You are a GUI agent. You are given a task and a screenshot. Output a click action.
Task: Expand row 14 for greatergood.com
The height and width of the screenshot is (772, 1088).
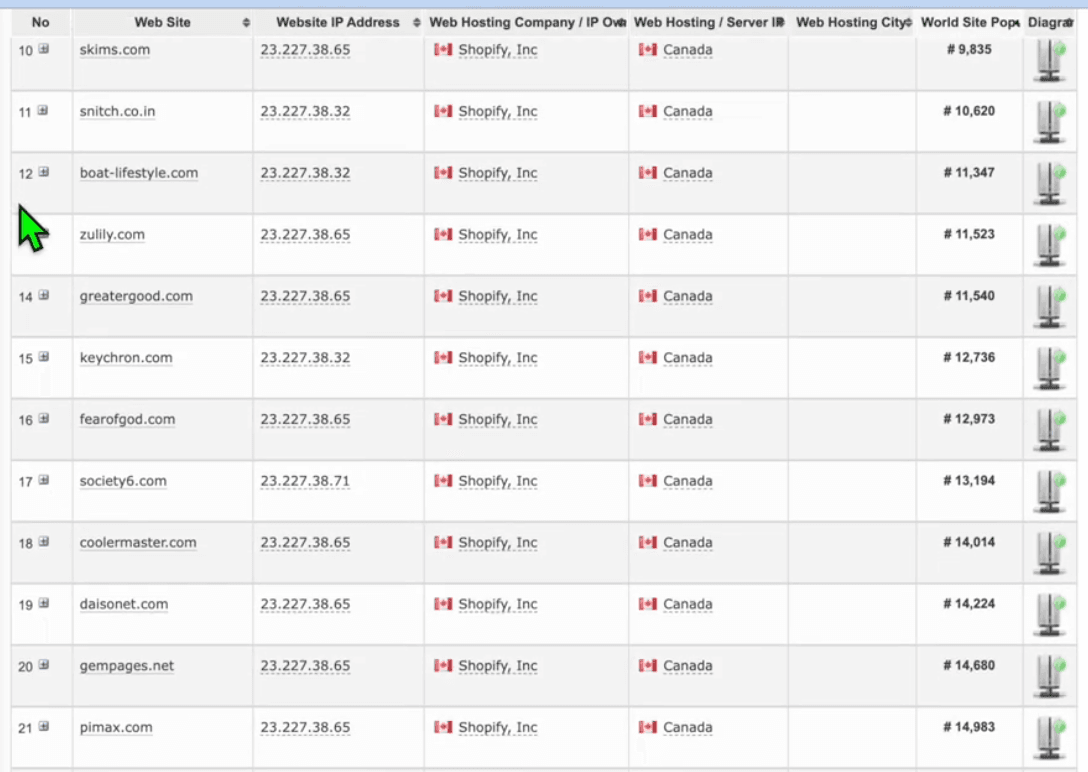[43, 296]
